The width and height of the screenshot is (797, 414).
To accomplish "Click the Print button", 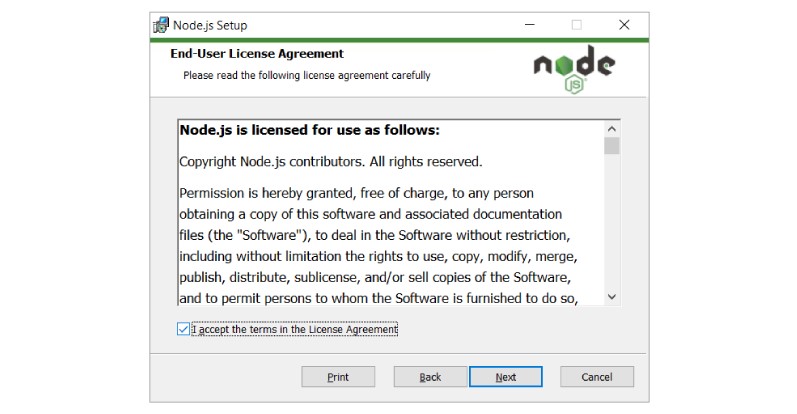I will [338, 377].
